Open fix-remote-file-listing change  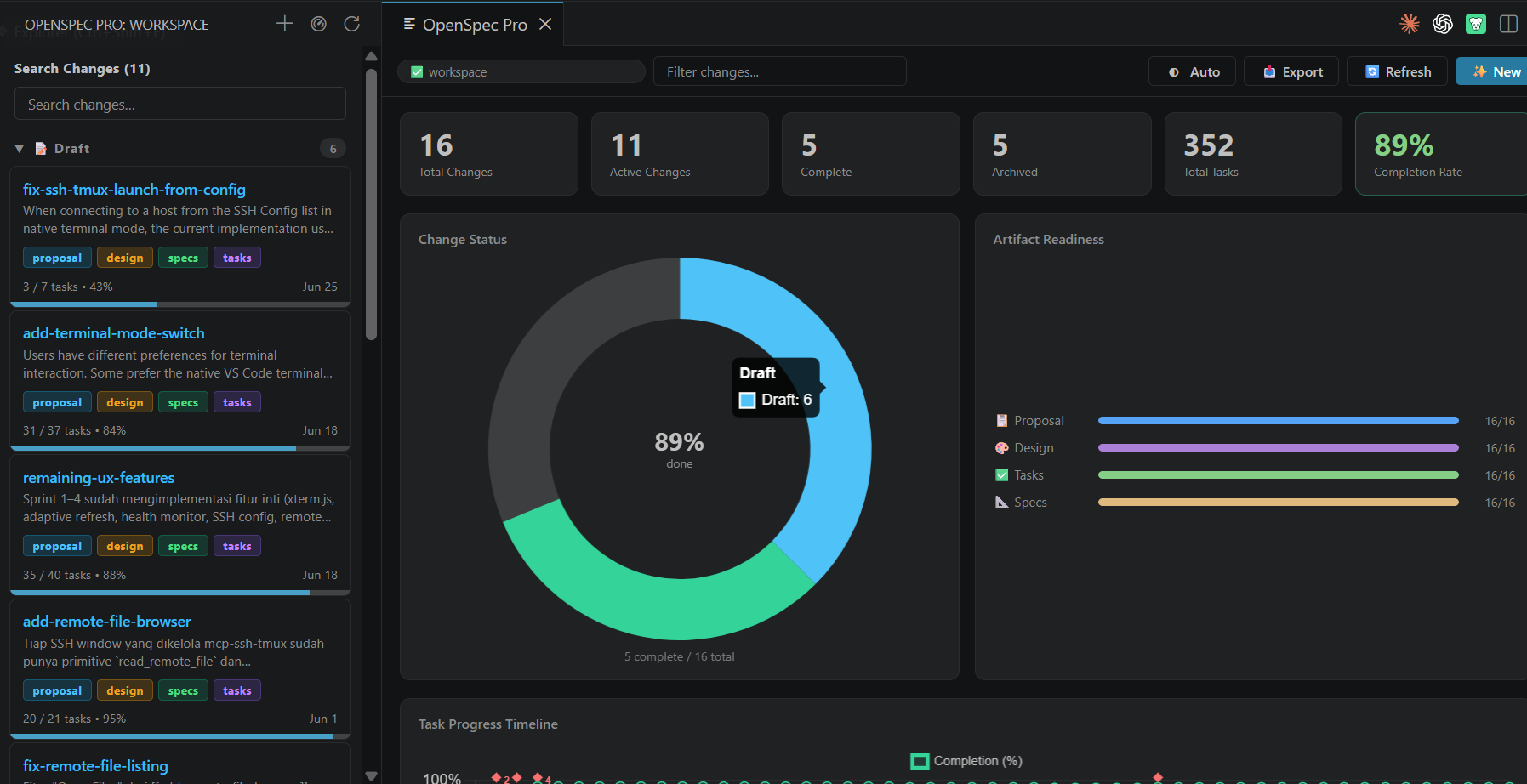tap(95, 766)
